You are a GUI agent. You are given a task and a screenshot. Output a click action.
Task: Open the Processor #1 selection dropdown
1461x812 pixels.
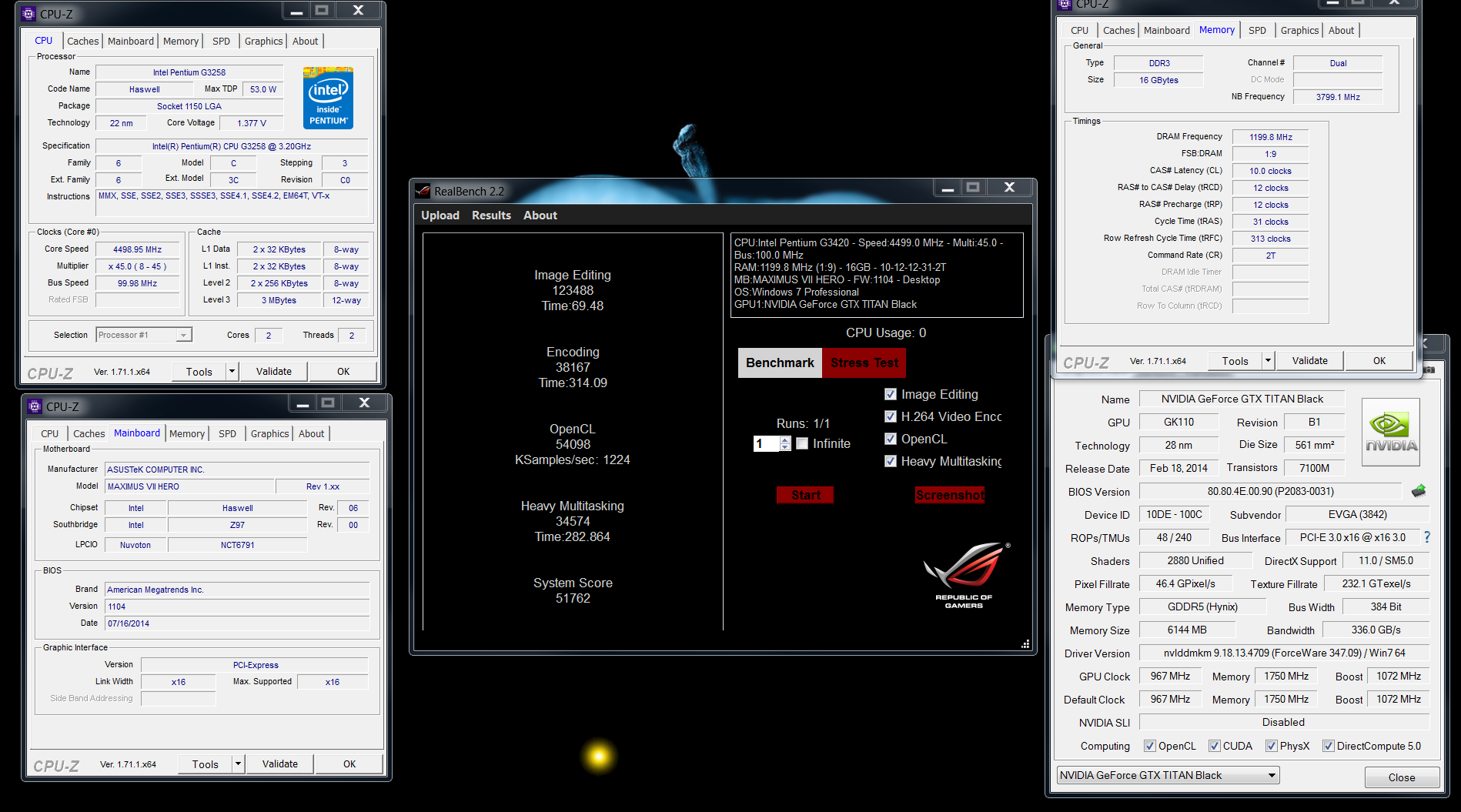pos(183,335)
